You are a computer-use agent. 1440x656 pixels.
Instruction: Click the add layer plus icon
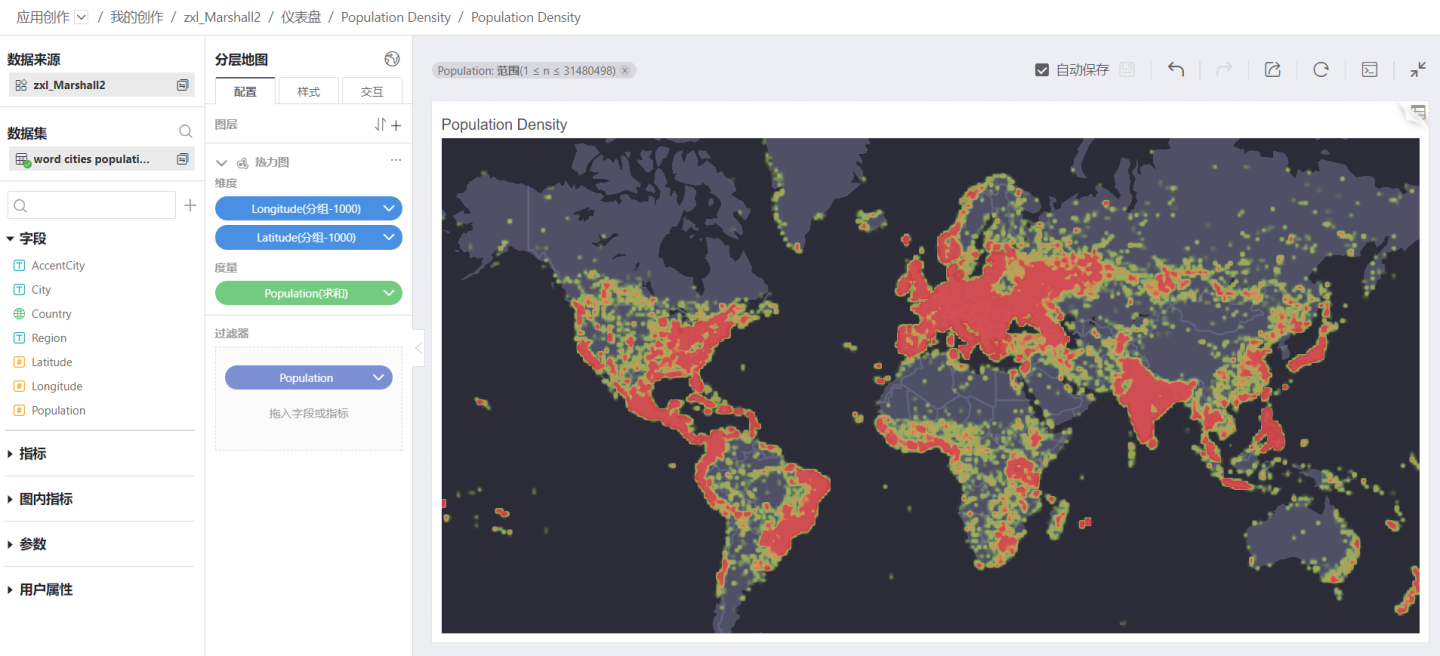tap(396, 125)
